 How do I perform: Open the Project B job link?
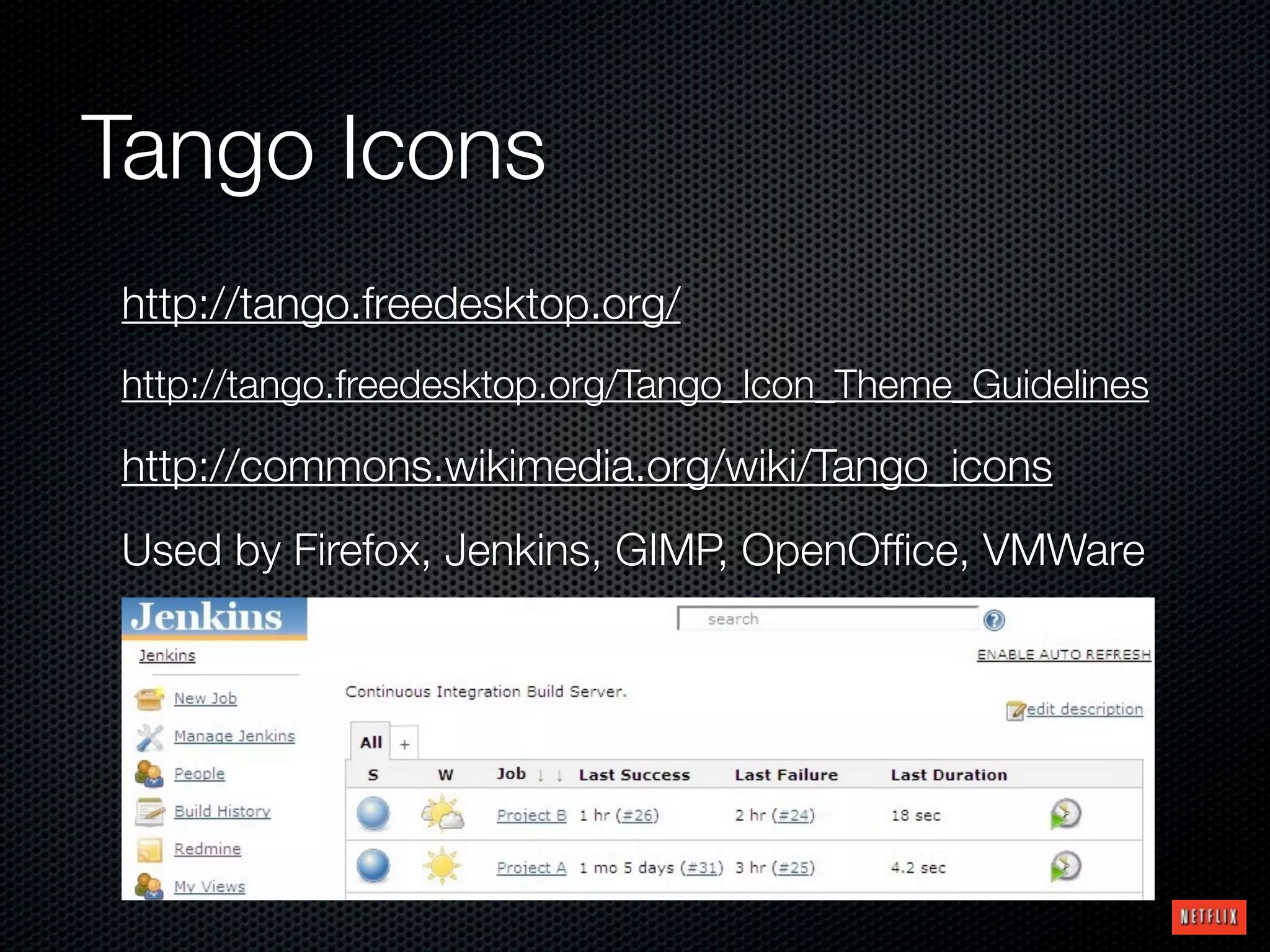point(531,815)
